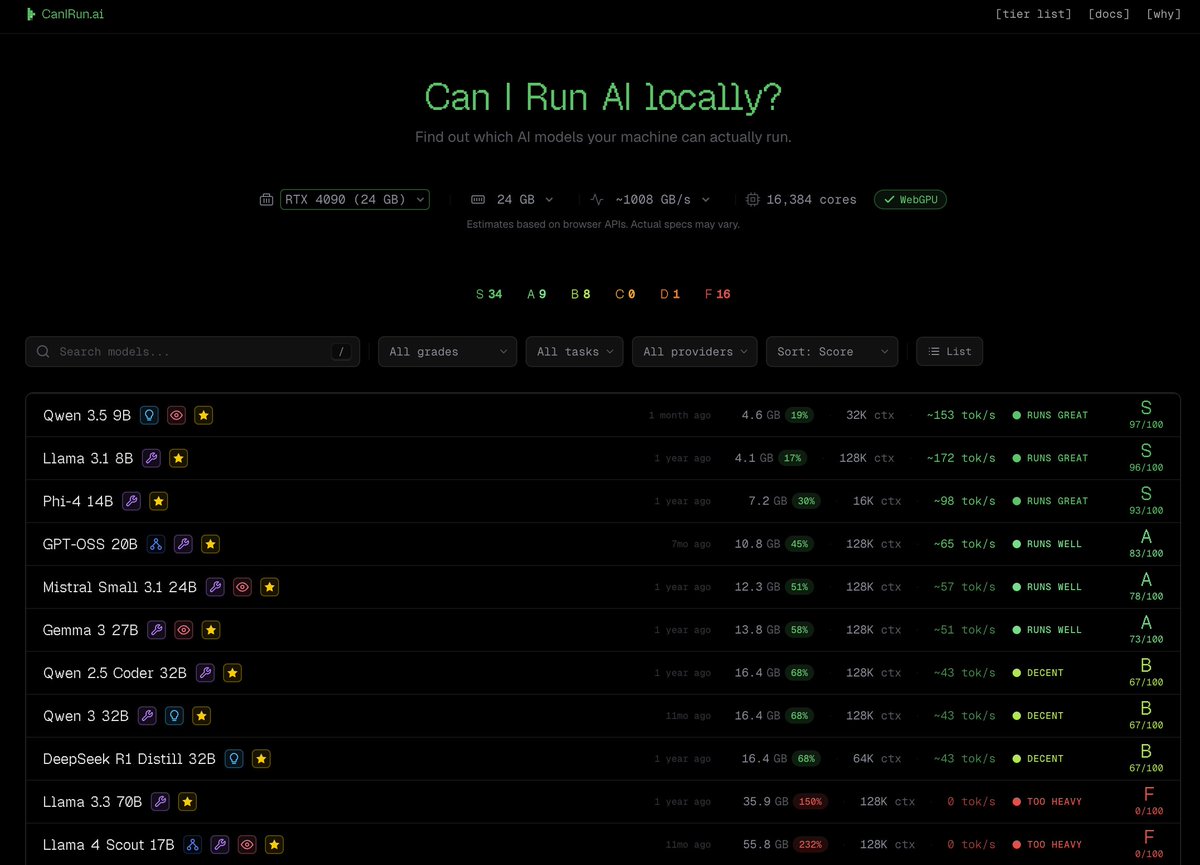Click the MoE network icon on GPT-OSS 20B
Image resolution: width=1200 pixels, height=865 pixels.
tap(155, 544)
